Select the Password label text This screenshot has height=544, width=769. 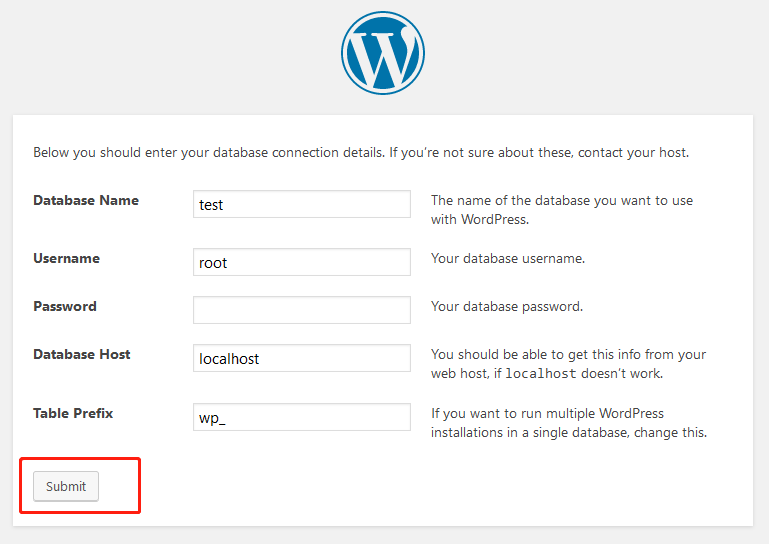point(65,306)
